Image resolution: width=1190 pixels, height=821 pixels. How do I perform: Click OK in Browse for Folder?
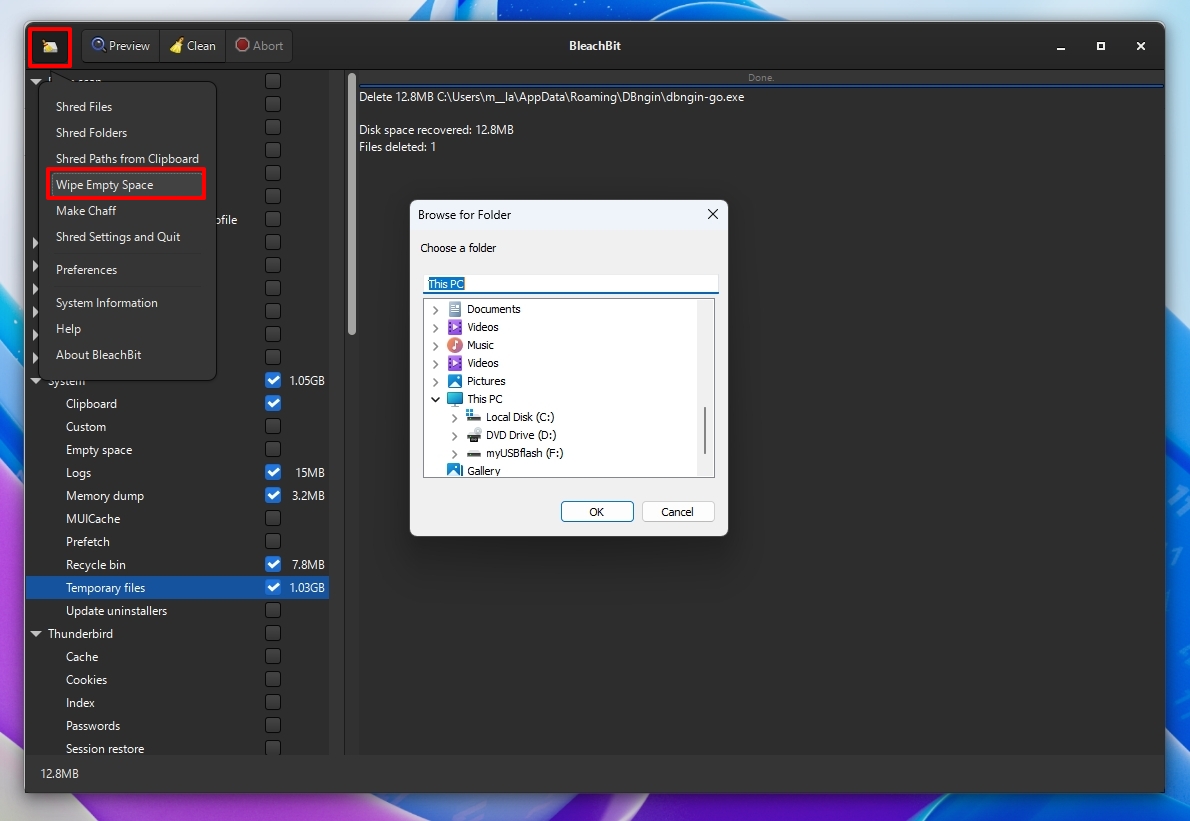pyautogui.click(x=597, y=511)
